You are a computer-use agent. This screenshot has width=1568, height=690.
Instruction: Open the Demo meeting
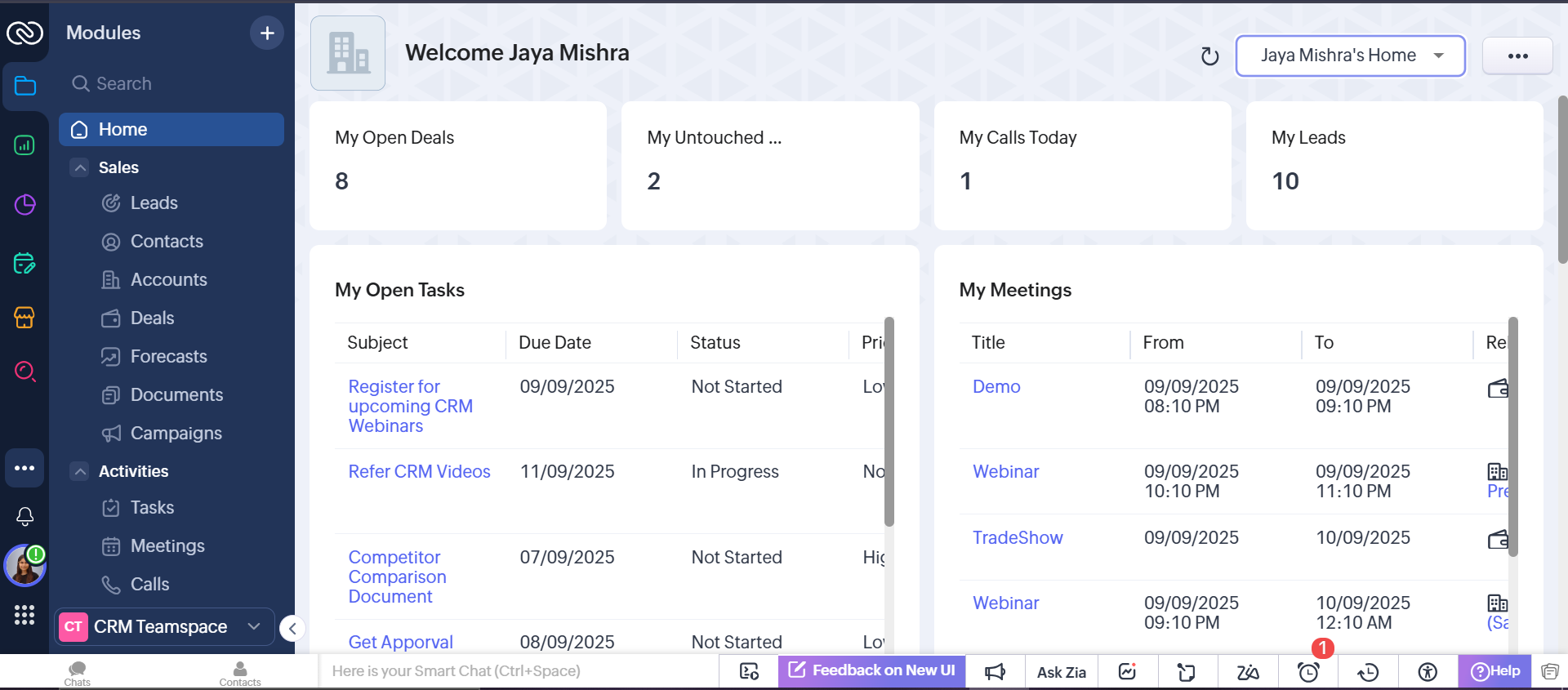pyautogui.click(x=996, y=386)
